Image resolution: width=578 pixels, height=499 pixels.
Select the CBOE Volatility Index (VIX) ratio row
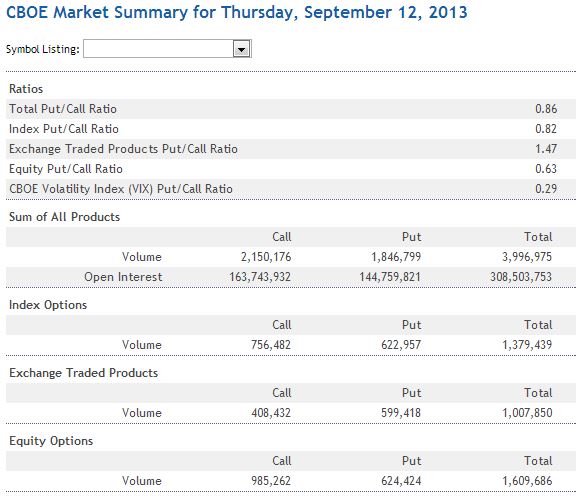pos(291,189)
